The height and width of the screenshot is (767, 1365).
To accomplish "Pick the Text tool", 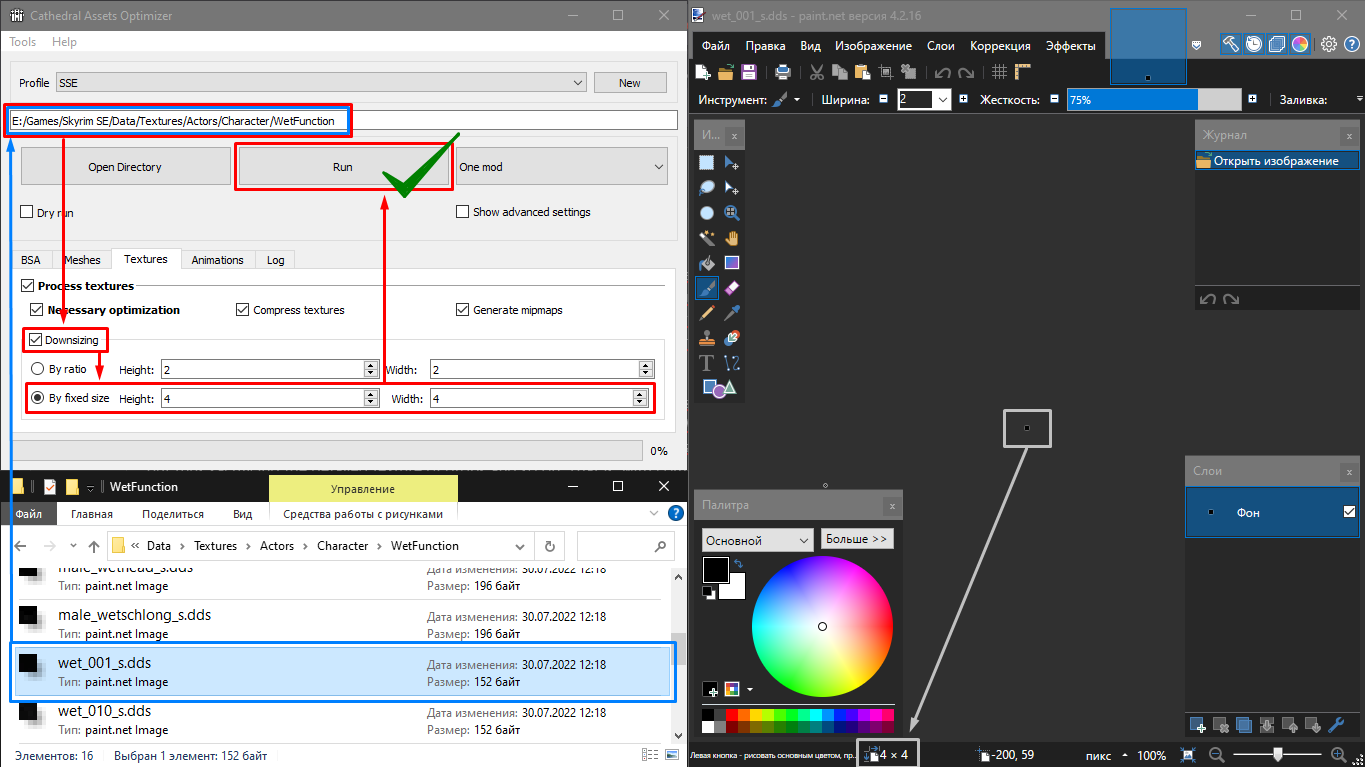I will pos(707,363).
